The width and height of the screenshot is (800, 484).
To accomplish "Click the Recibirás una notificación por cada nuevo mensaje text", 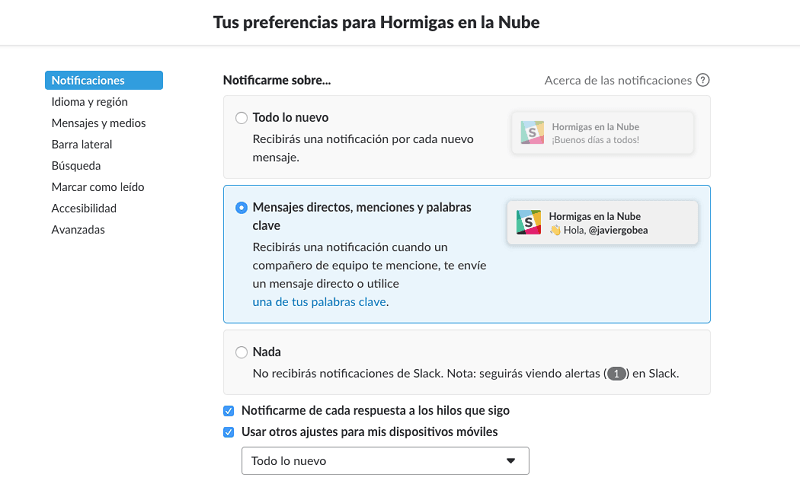I will pyautogui.click(x=363, y=148).
